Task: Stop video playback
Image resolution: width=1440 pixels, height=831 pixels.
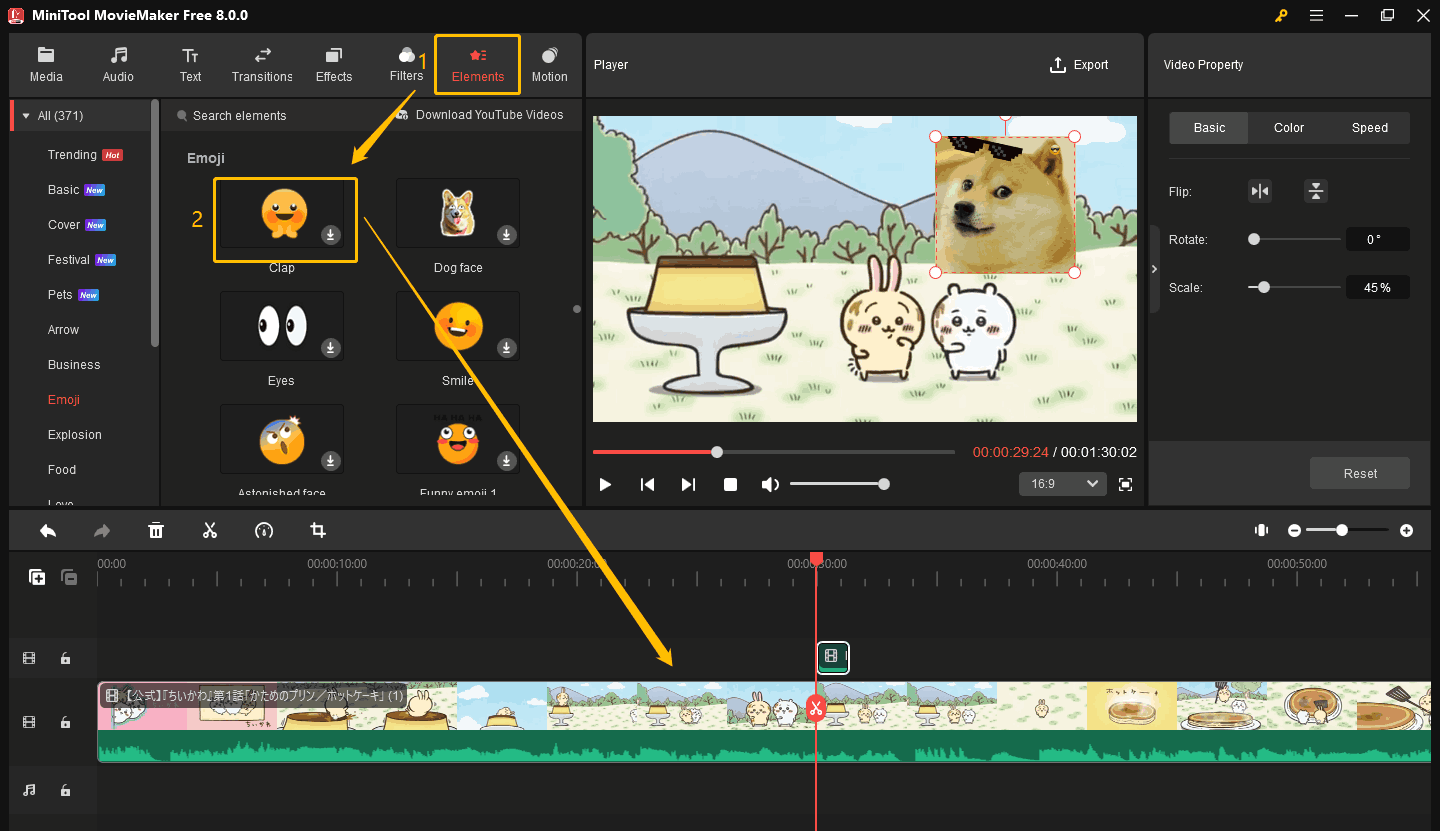Action: pyautogui.click(x=730, y=484)
